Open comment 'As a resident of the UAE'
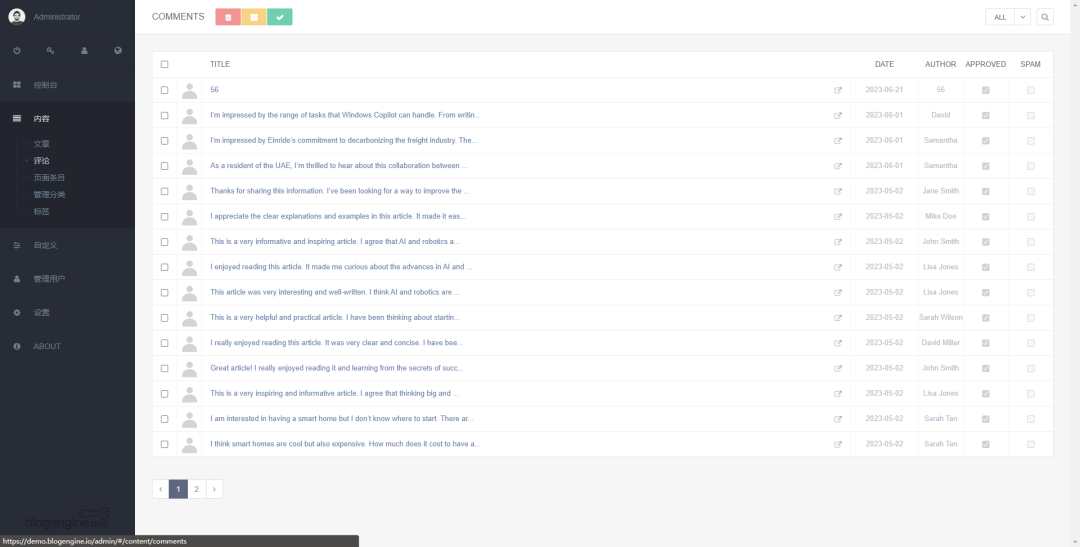 pyautogui.click(x=339, y=166)
